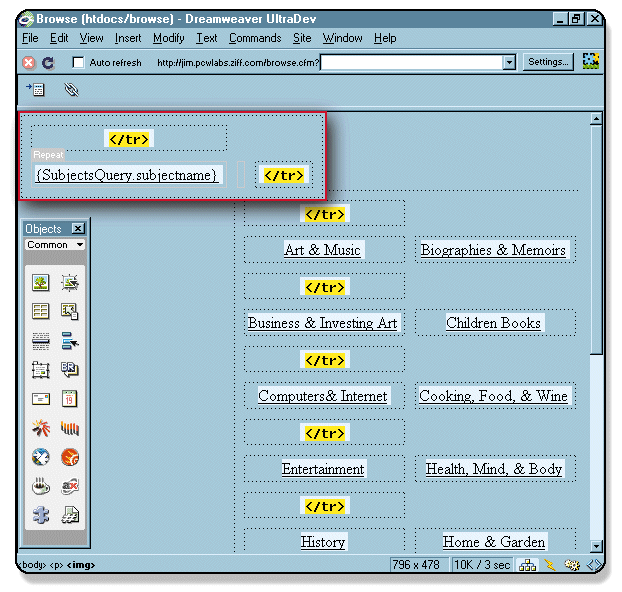Insert Line Break (BR) icon
The height and width of the screenshot is (592, 622).
coord(70,369)
